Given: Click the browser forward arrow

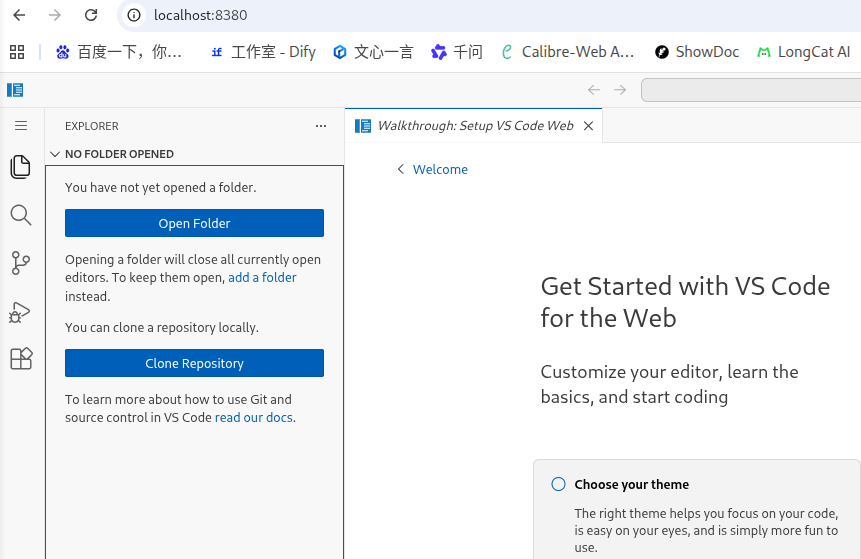Looking at the screenshot, I should [55, 15].
